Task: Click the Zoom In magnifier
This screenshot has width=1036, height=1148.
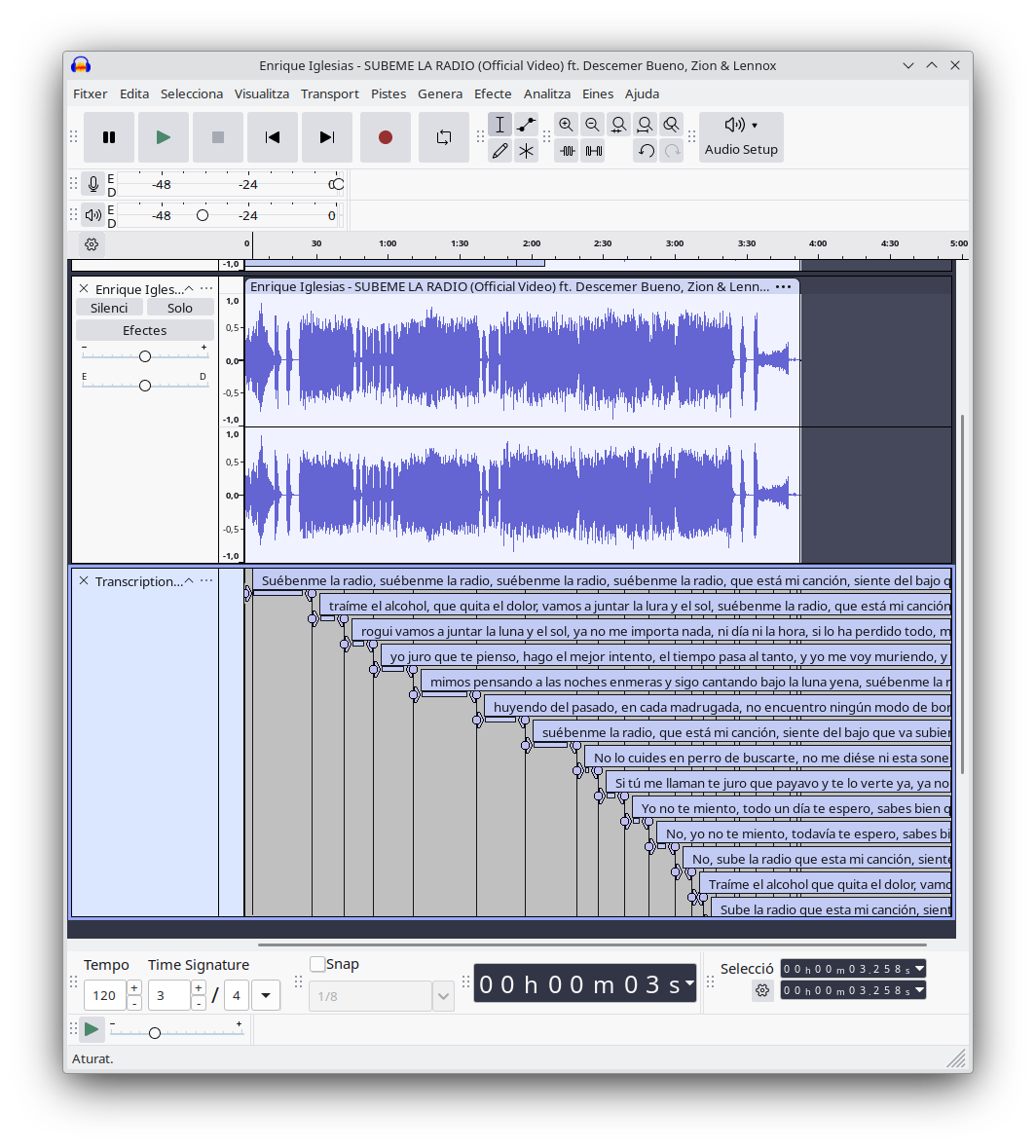Action: pyautogui.click(x=566, y=125)
